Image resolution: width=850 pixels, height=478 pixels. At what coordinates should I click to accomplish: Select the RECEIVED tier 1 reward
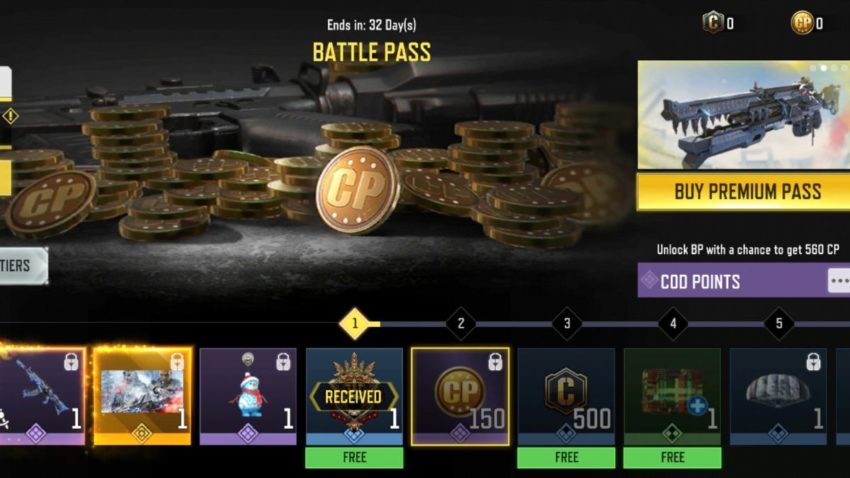click(354, 397)
